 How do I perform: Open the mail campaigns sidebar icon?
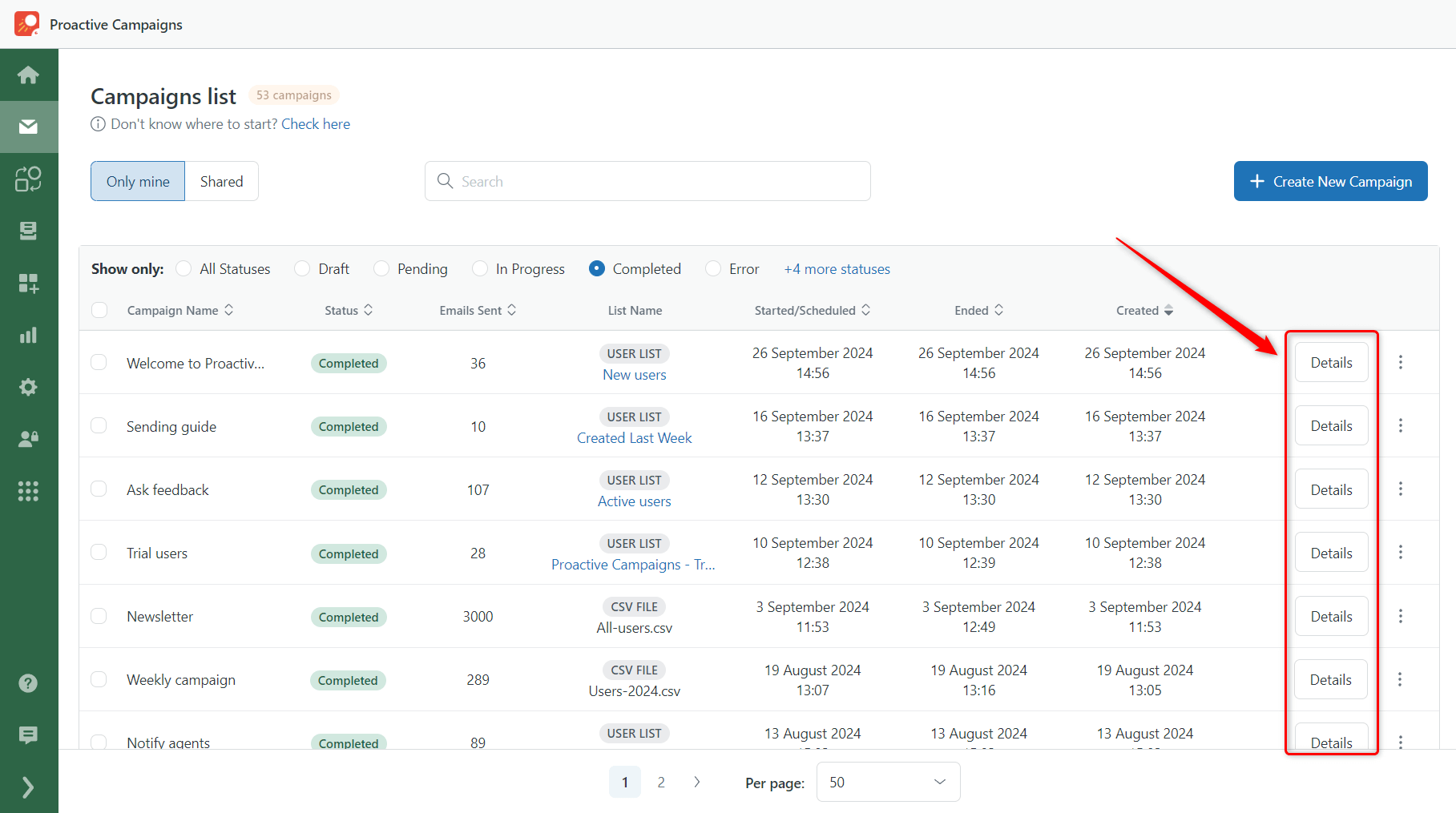[28, 127]
